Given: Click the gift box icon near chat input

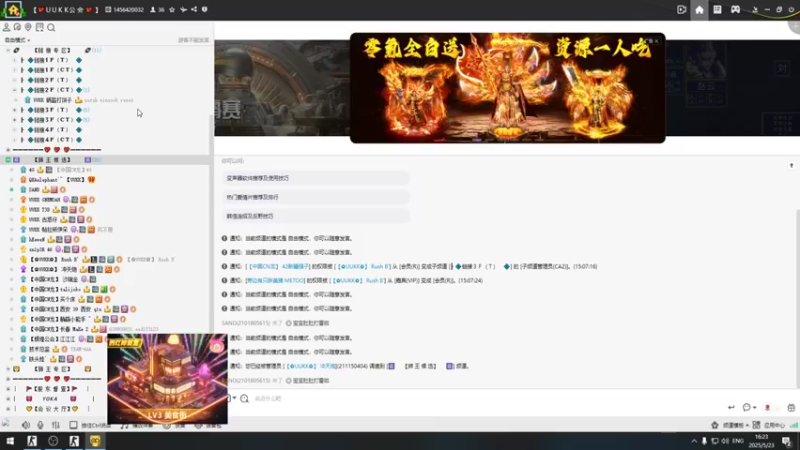Looking at the screenshot, I should [x=791, y=407].
